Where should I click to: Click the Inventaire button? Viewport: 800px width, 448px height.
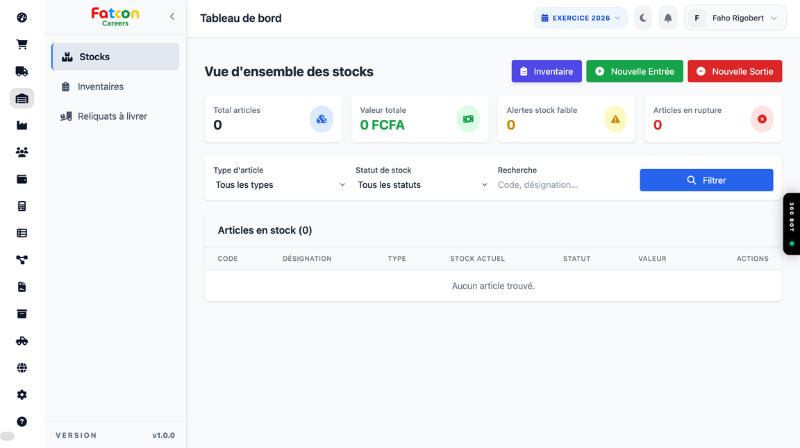tap(546, 71)
